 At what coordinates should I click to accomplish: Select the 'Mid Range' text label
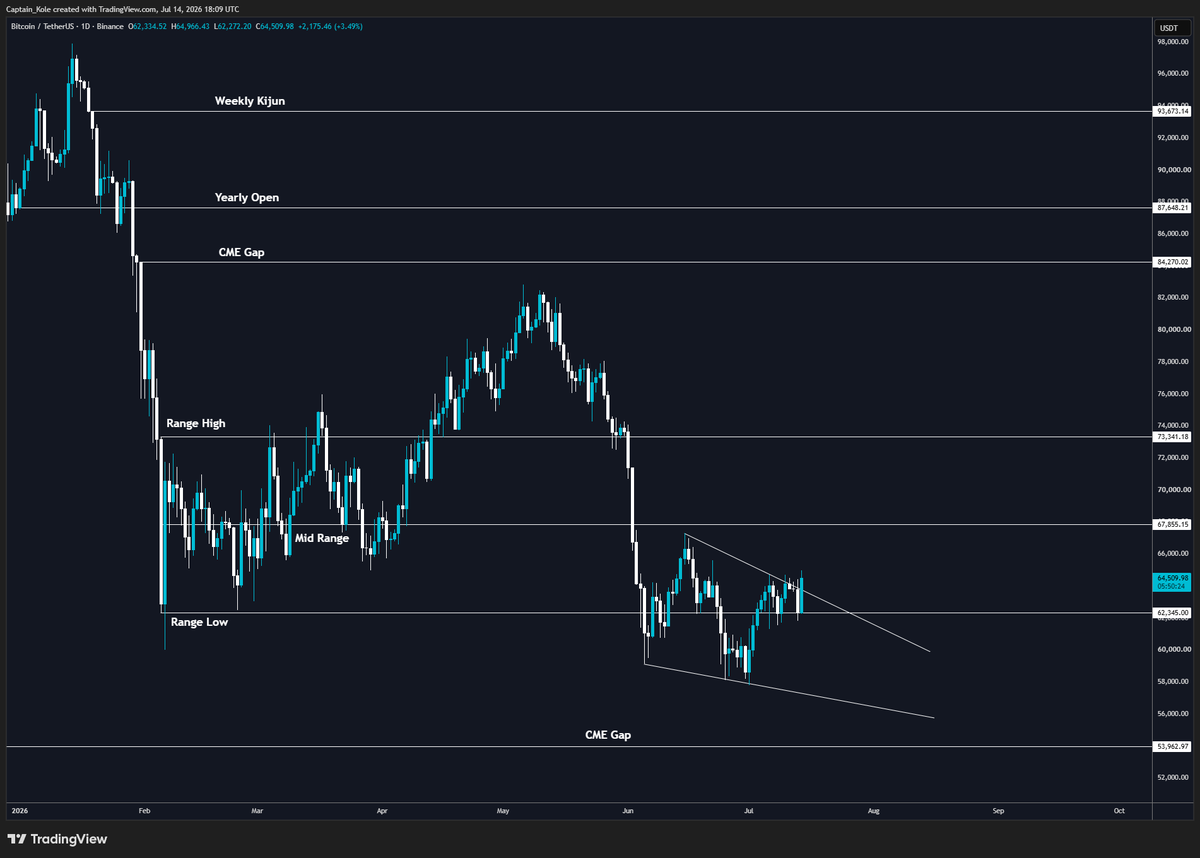[x=322, y=539]
